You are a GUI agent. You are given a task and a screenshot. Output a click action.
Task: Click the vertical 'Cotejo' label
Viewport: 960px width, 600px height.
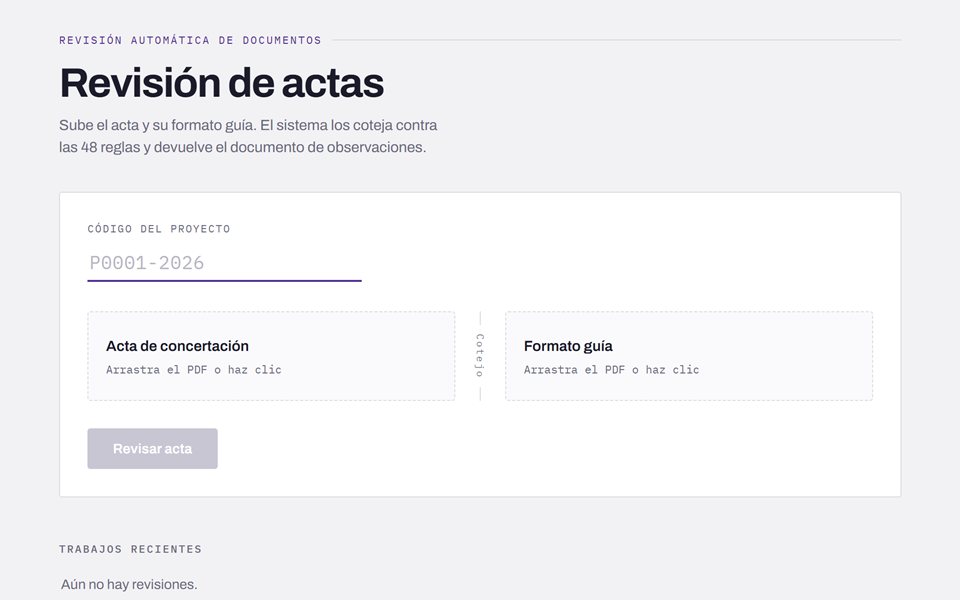(480, 356)
